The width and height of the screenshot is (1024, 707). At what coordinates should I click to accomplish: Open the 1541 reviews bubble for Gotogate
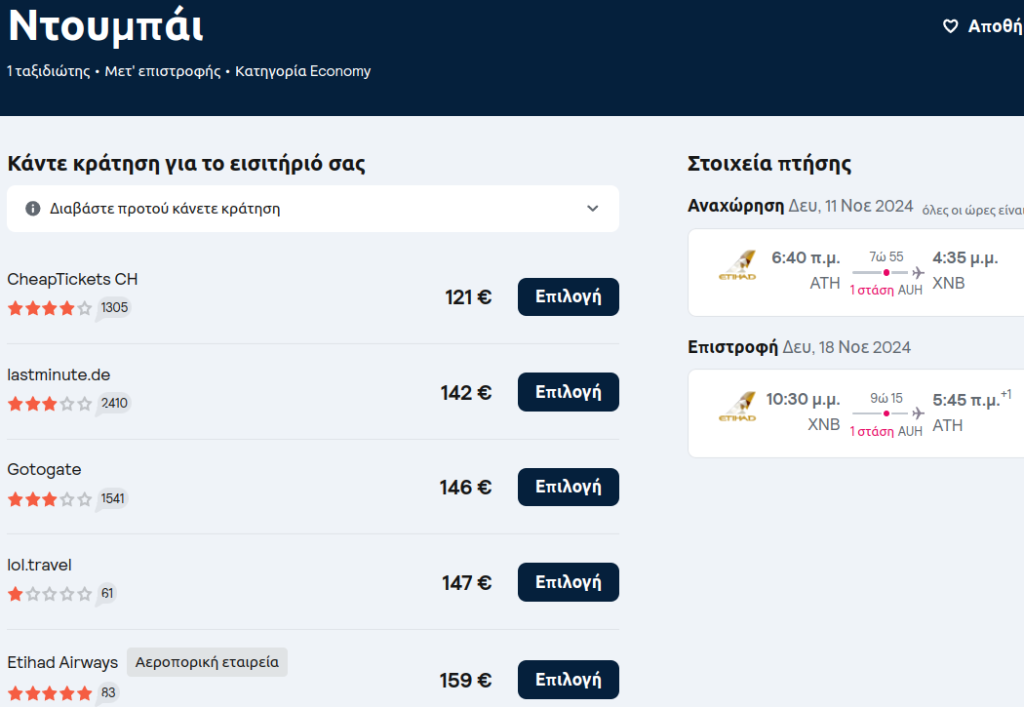pyautogui.click(x=112, y=499)
